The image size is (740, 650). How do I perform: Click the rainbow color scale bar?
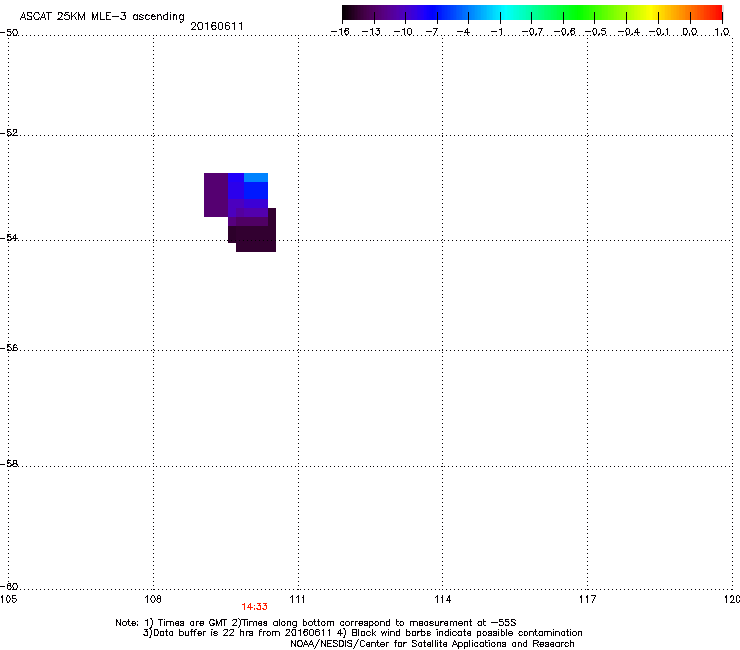pos(532,13)
